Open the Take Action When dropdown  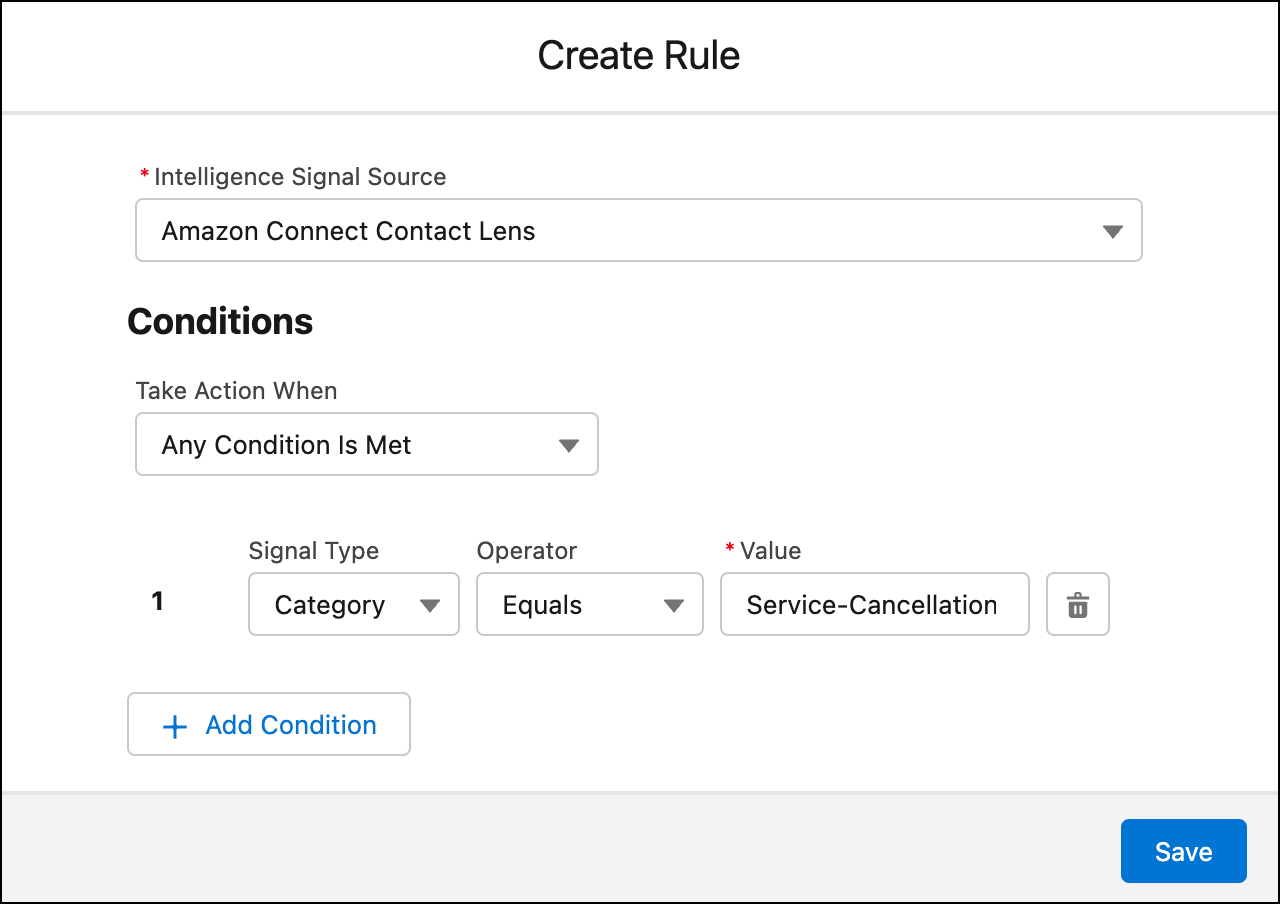(x=367, y=444)
